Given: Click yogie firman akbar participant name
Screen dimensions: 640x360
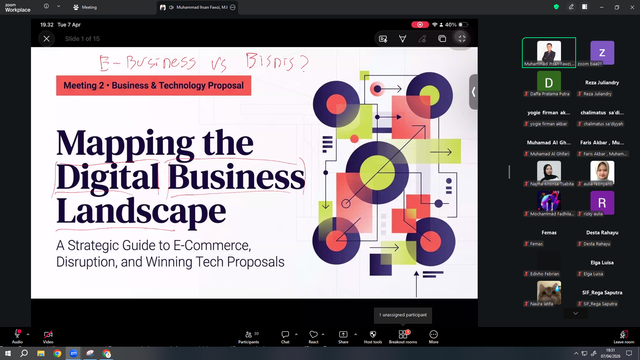Looking at the screenshot, I should [x=549, y=113].
